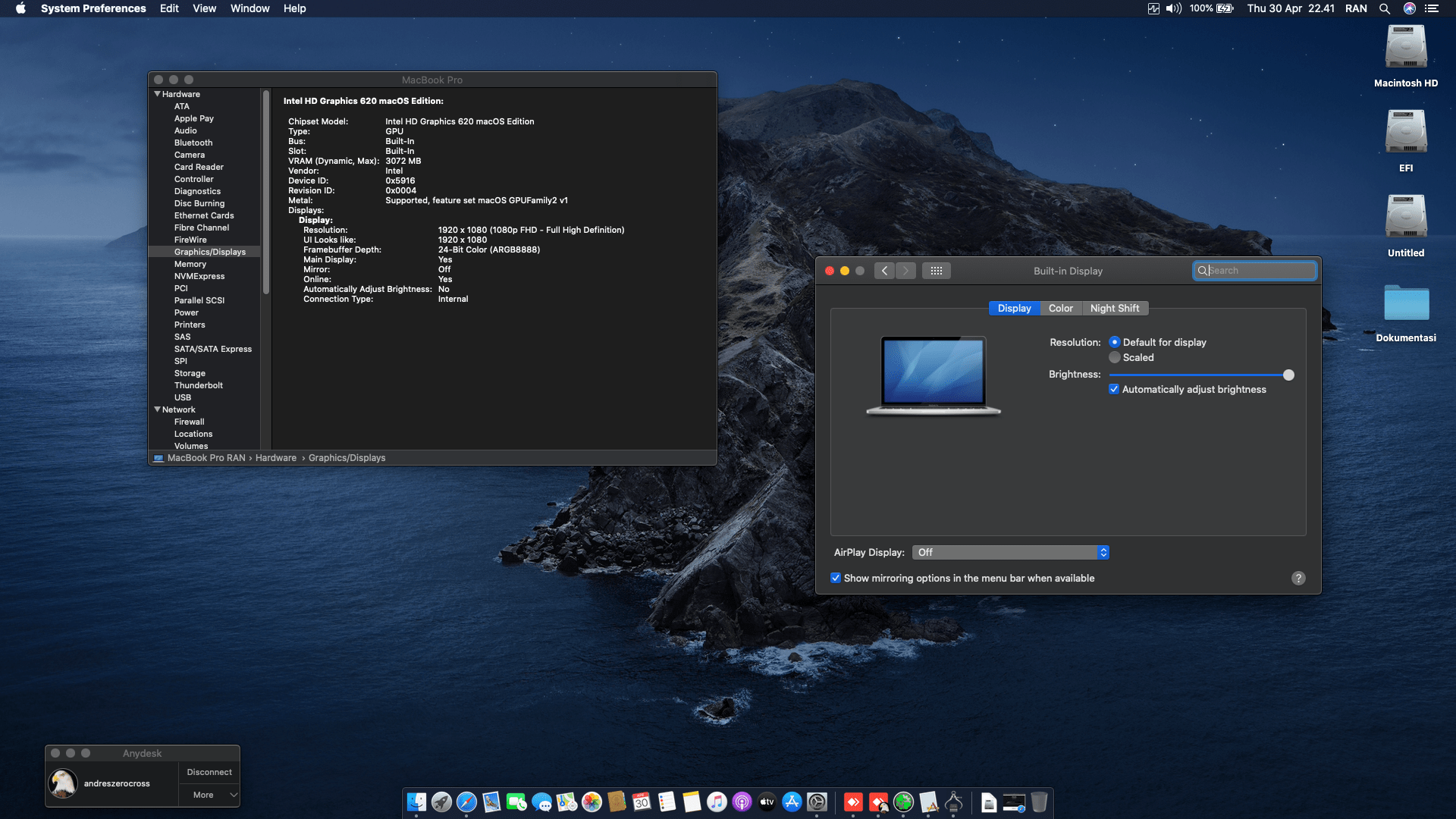The image size is (1456, 819).
Task: Toggle Show mirroring options checkbox
Action: tap(835, 578)
